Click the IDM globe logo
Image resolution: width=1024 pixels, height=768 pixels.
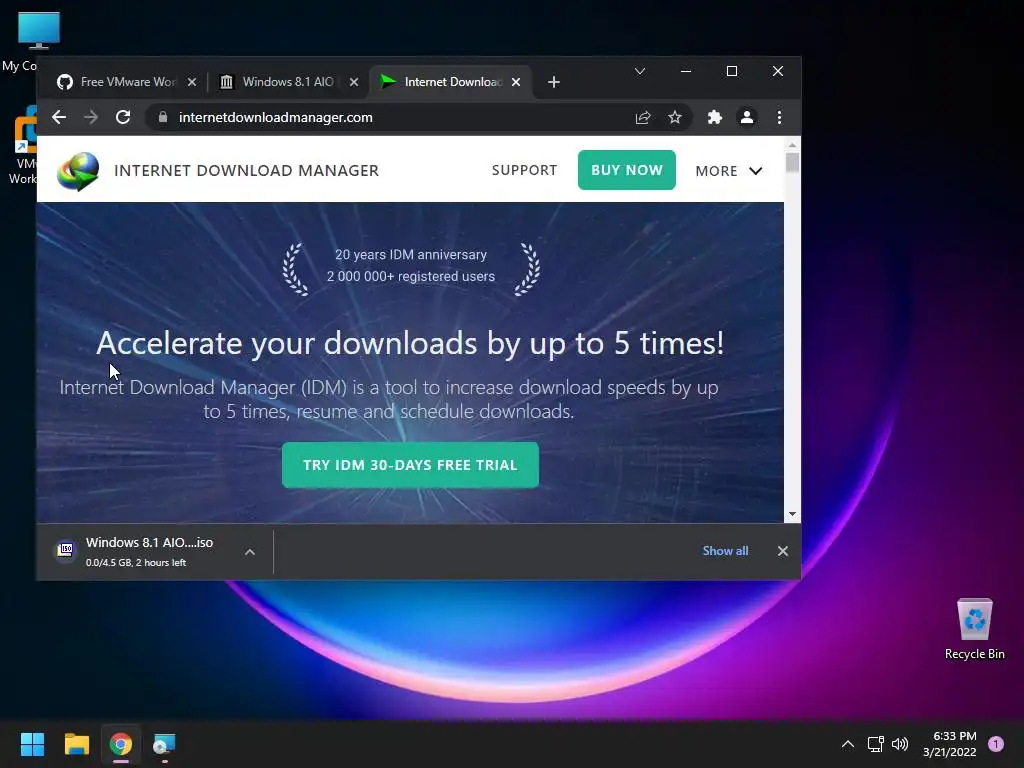point(78,170)
